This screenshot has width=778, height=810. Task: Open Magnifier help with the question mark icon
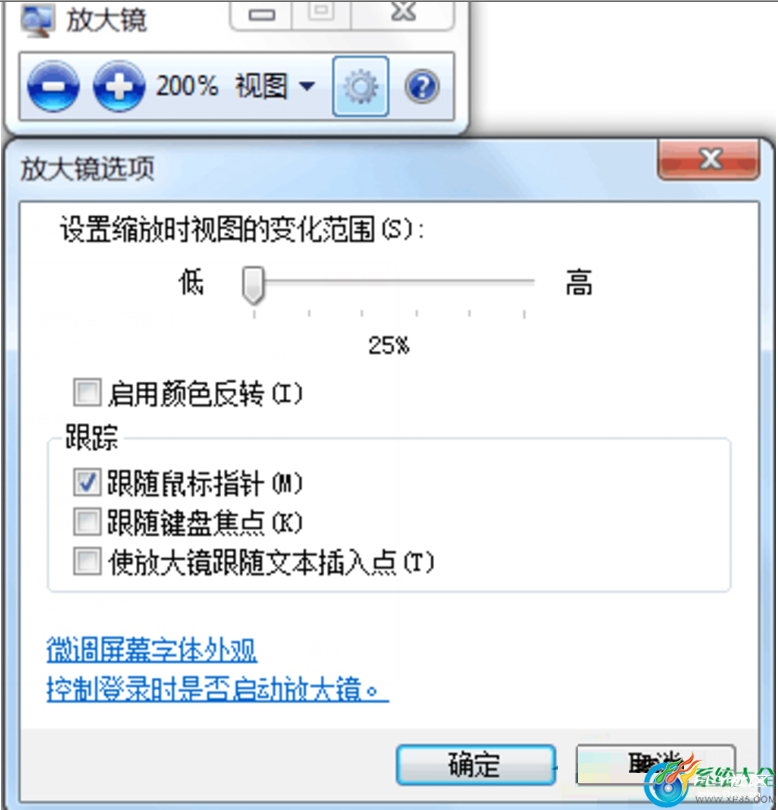pyautogui.click(x=422, y=86)
